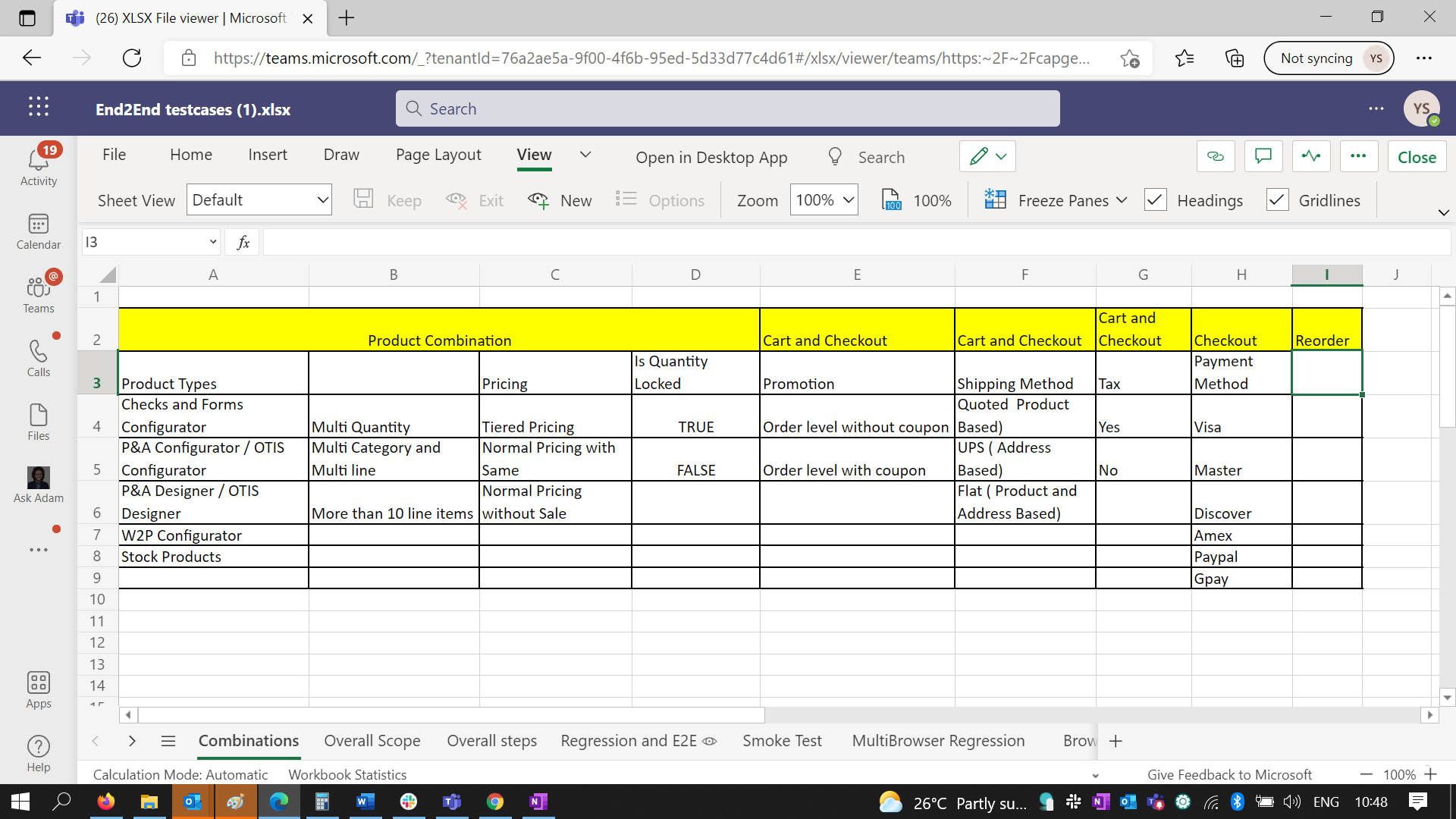Click the Teams top search box
Screen dimensions: 1456x819
(x=727, y=108)
